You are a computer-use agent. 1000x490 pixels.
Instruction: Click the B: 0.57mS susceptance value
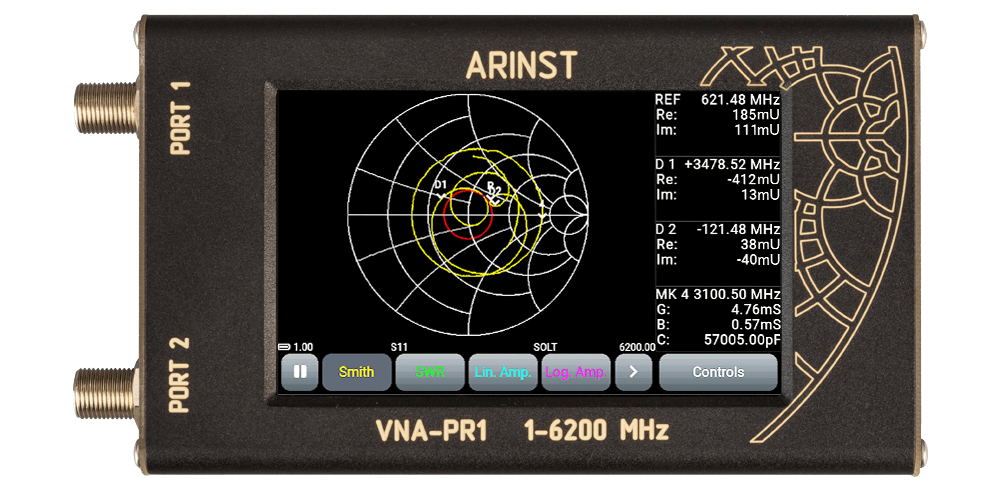(x=717, y=325)
